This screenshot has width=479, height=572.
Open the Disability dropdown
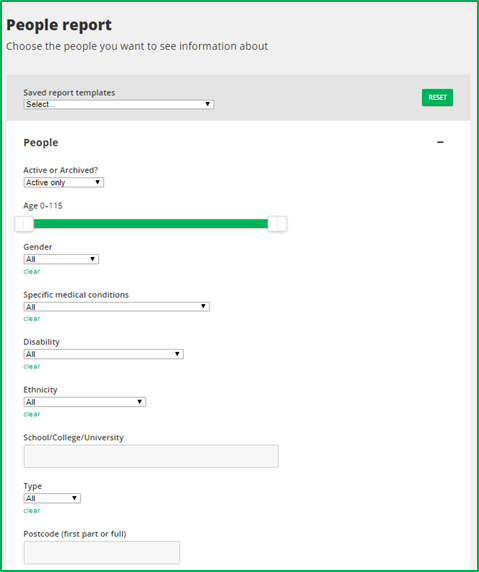point(104,354)
